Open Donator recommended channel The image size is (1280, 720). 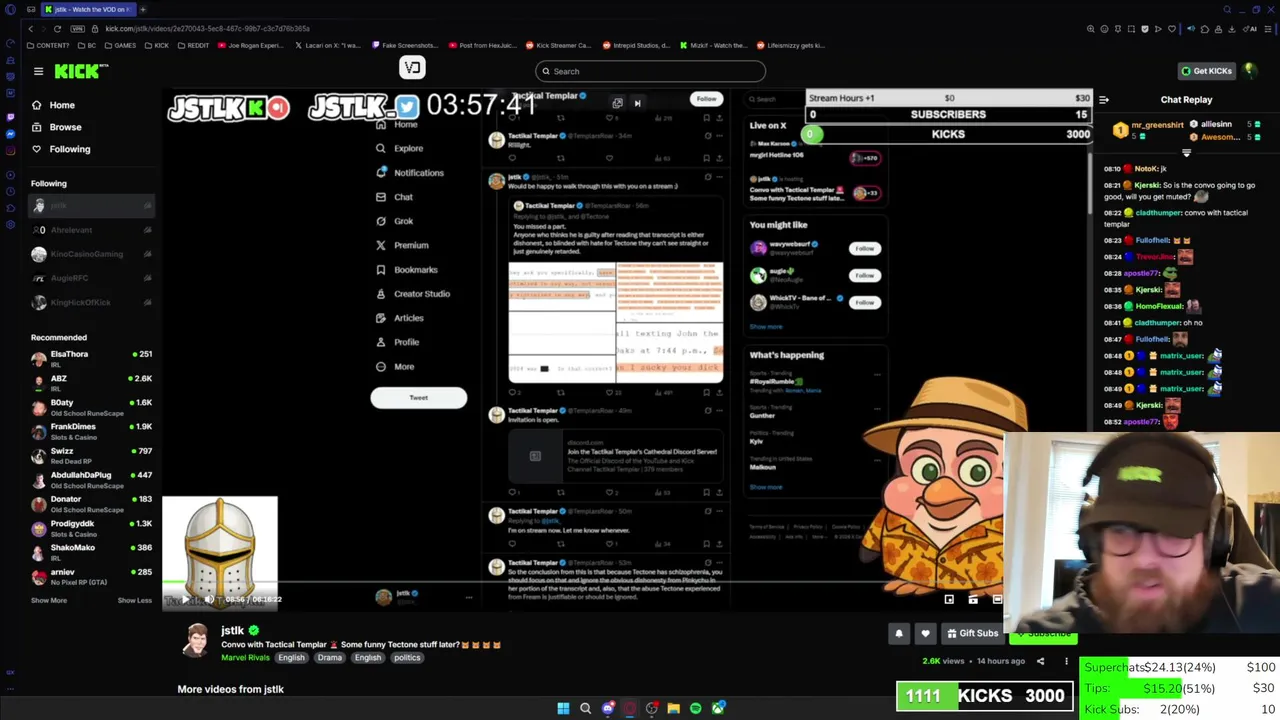pos(92,503)
